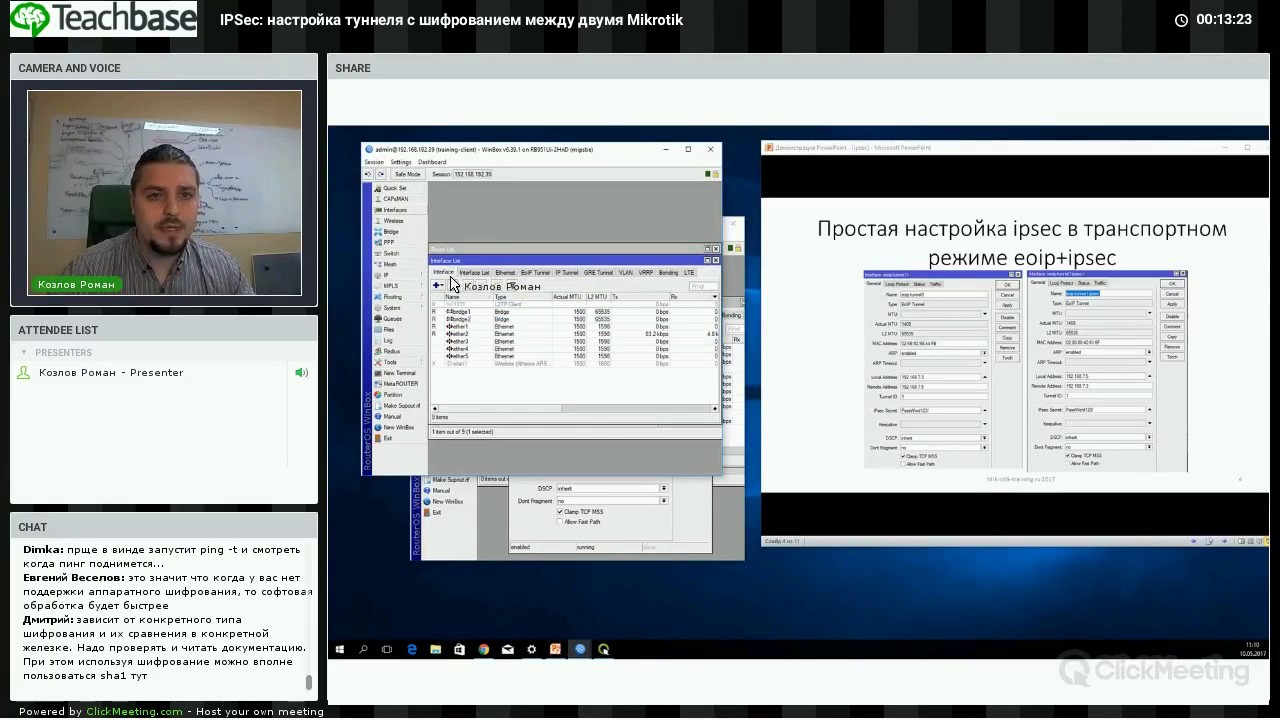Click New WinBox in front sidebar
The height and width of the screenshot is (720, 1280).
click(x=396, y=427)
